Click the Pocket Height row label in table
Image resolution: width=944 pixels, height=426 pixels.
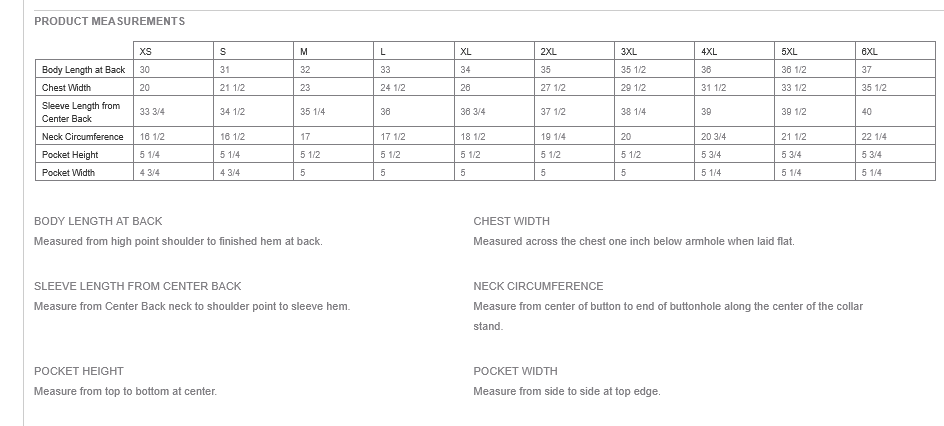70,155
